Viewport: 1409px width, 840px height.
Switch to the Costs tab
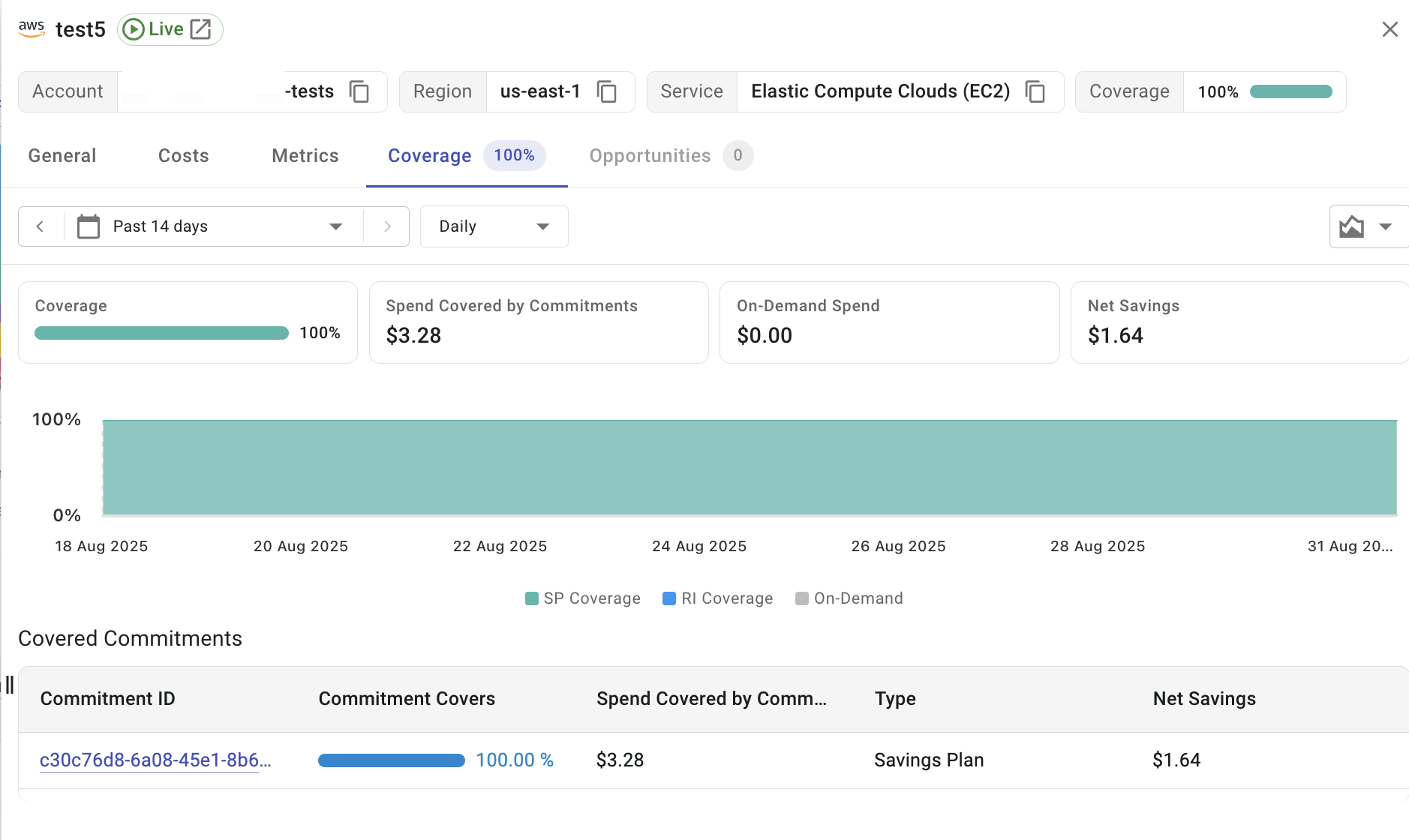(184, 155)
